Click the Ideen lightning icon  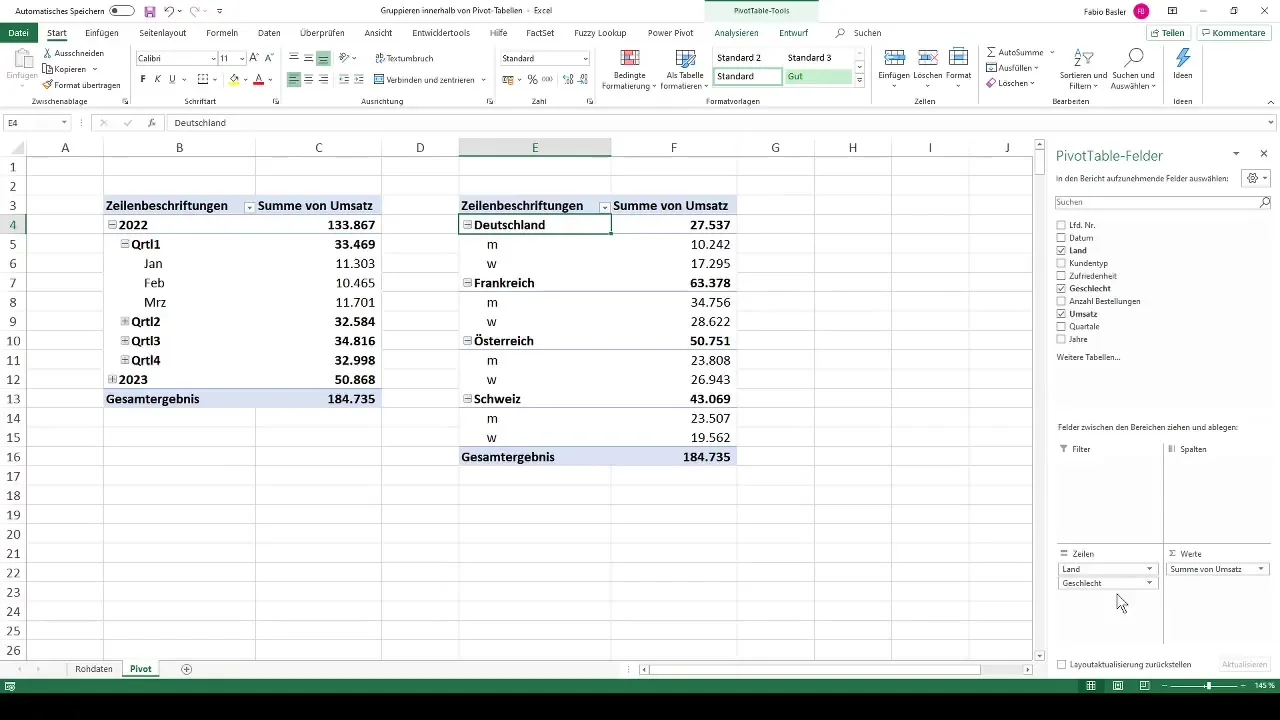[1183, 58]
